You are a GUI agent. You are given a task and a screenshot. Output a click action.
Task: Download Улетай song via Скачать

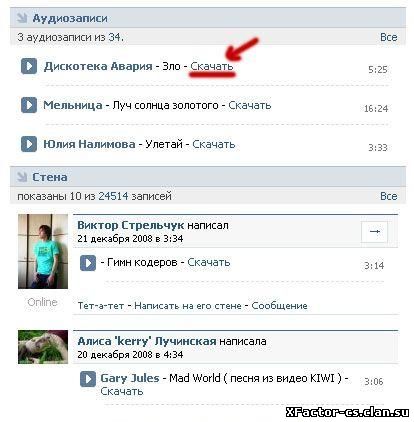click(x=214, y=144)
